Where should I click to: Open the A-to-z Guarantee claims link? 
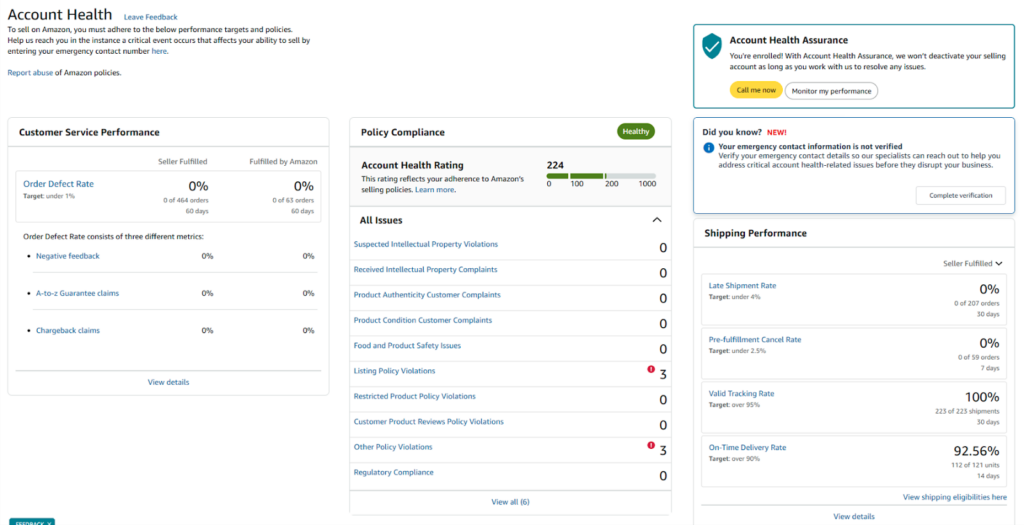78,293
